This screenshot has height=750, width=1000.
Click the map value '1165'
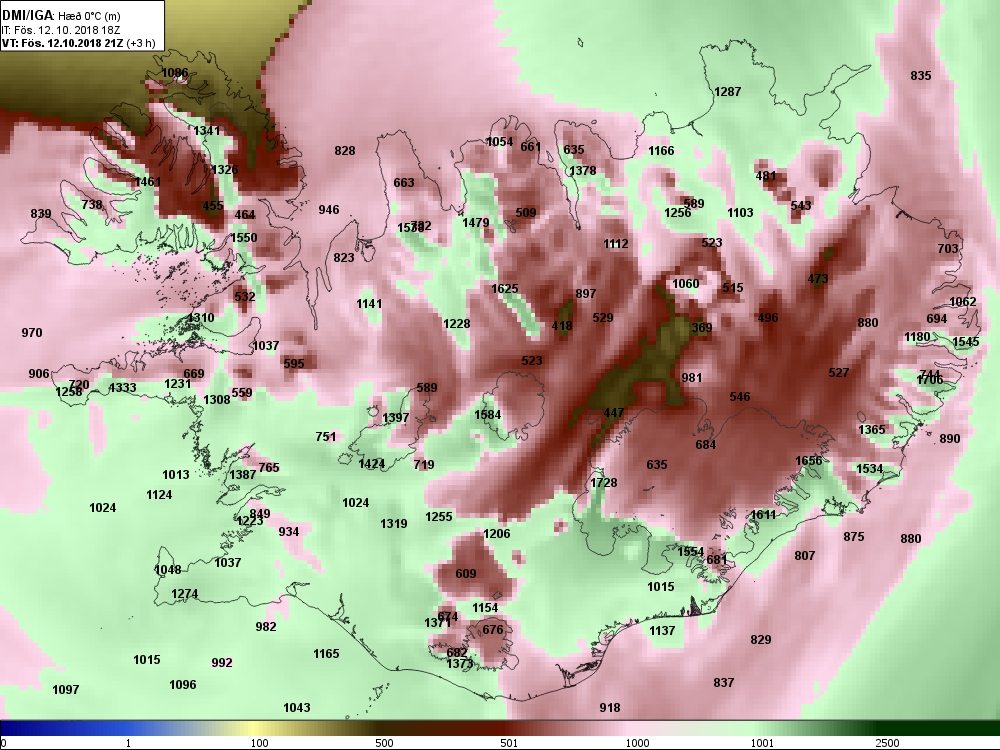pos(326,654)
